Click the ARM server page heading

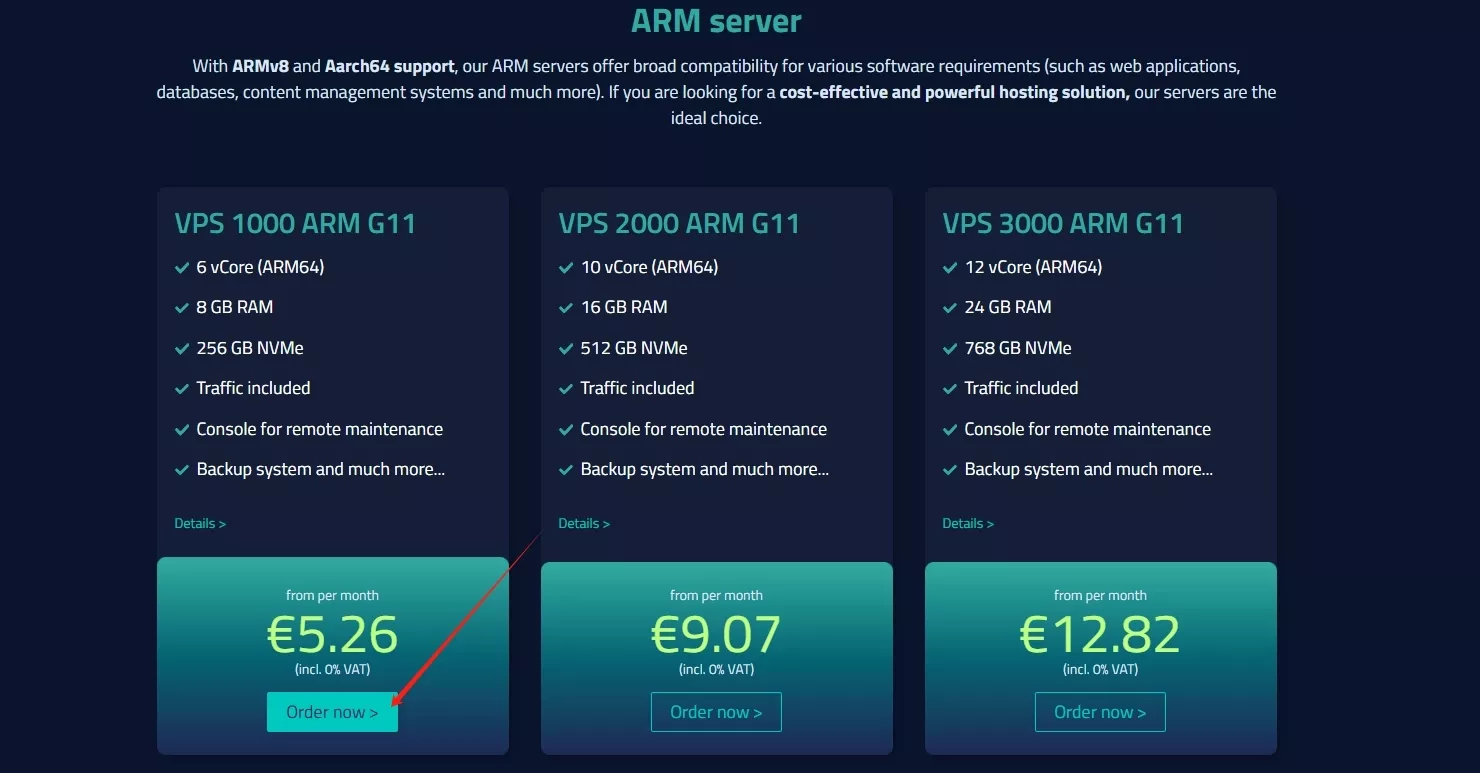coord(716,21)
